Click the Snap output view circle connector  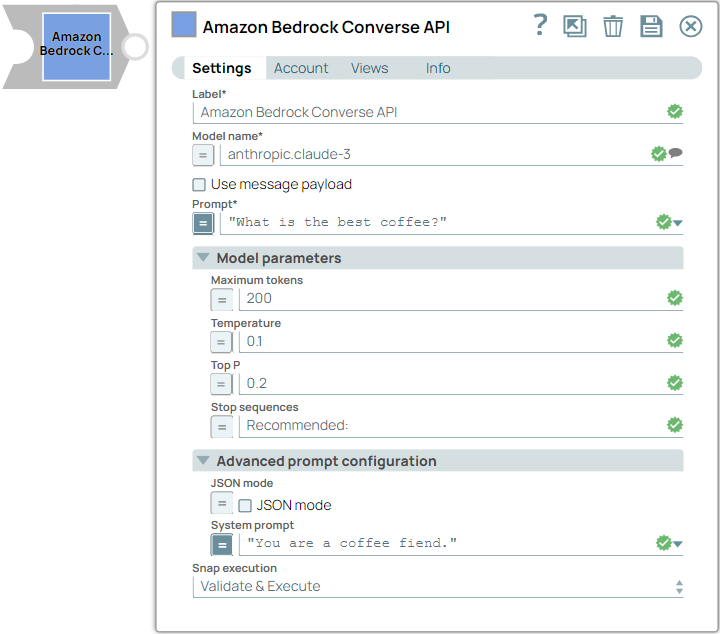[135, 47]
